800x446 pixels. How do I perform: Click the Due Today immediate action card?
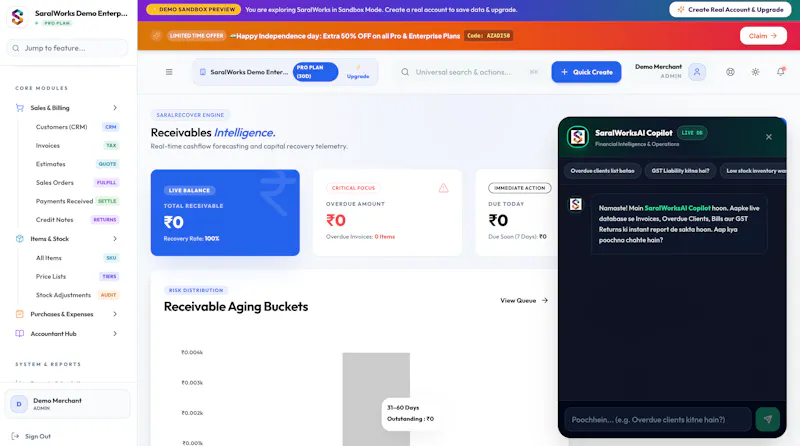tap(517, 212)
